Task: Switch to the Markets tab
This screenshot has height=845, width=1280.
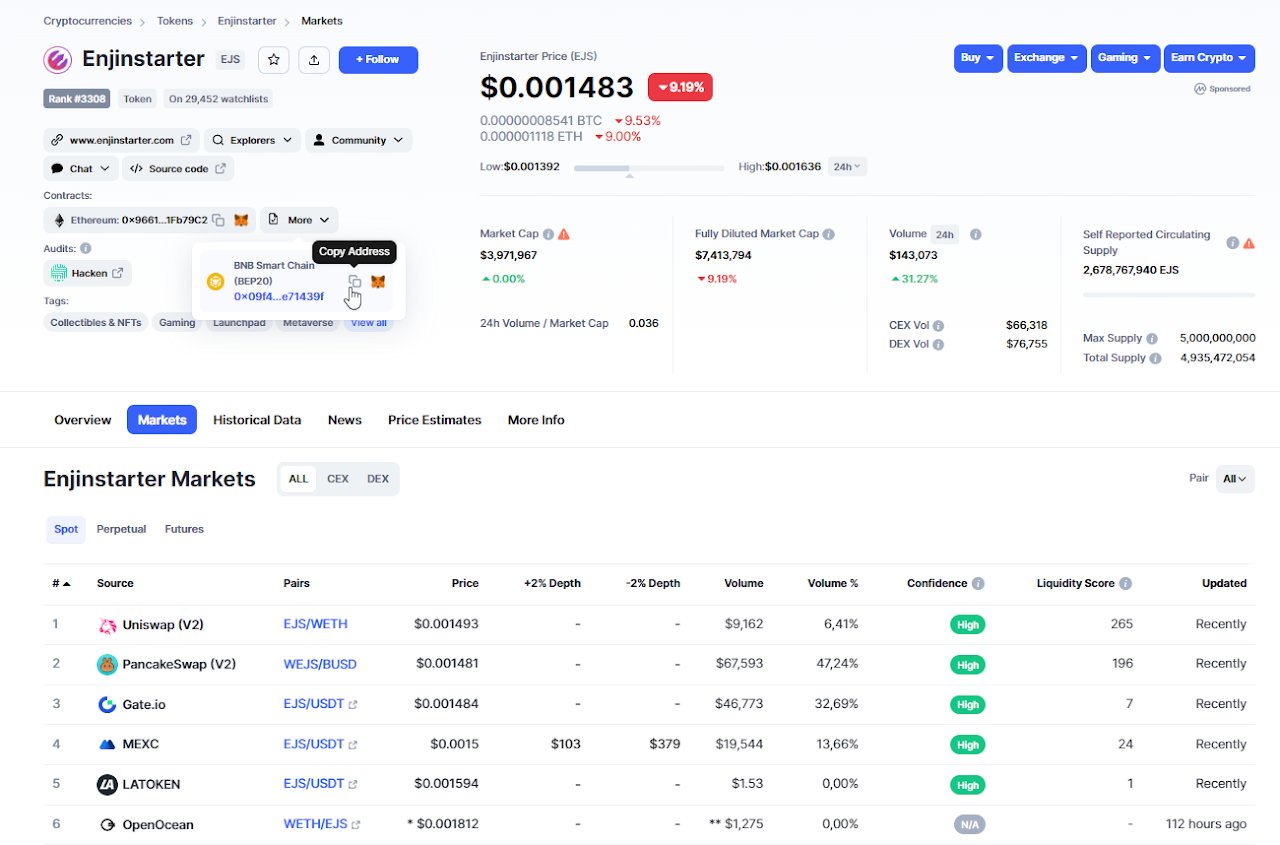Action: coord(162,420)
